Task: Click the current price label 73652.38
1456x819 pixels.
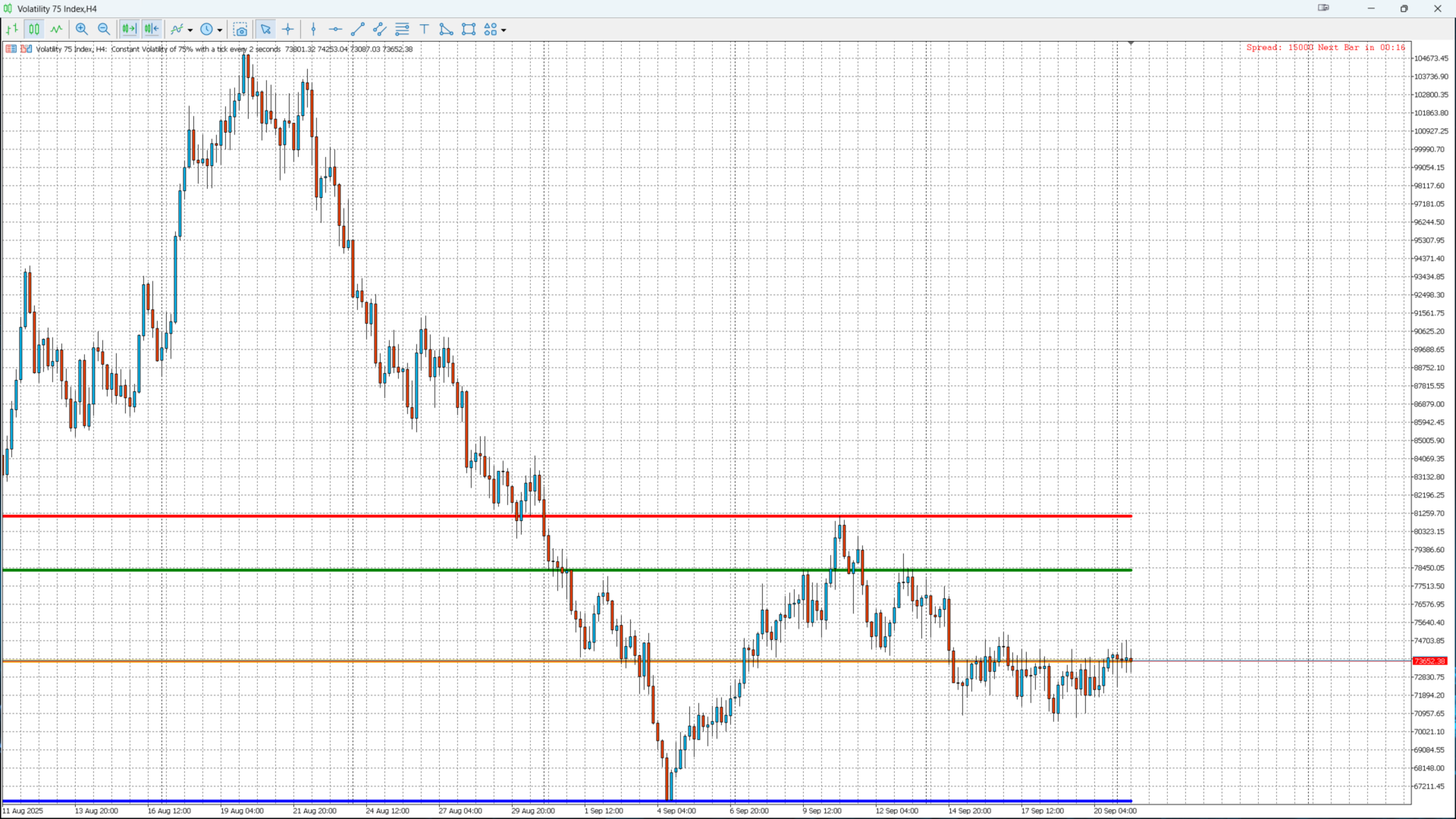Action: coord(1429,661)
